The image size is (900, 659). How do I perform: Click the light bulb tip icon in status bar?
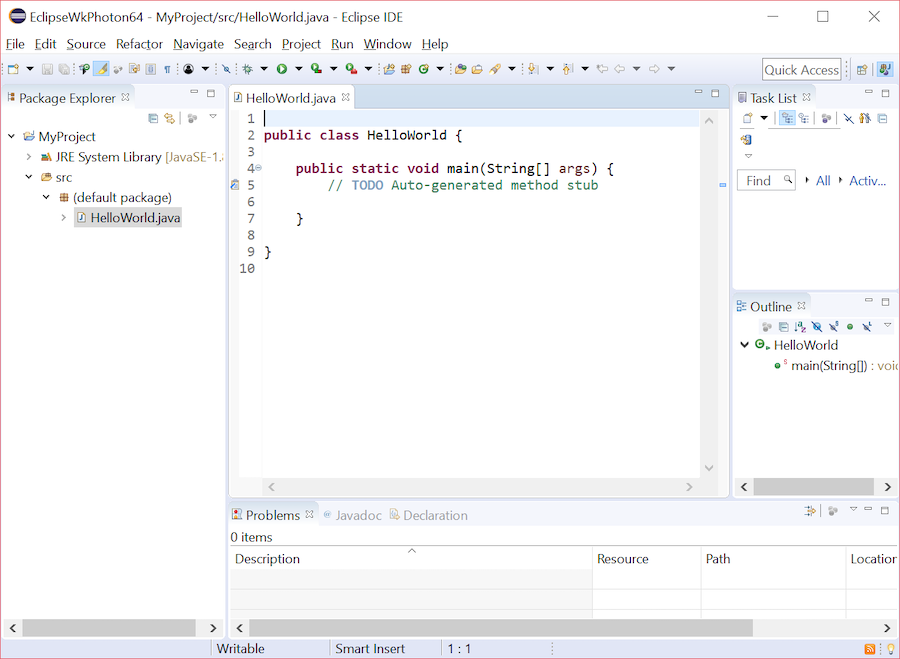(x=890, y=649)
